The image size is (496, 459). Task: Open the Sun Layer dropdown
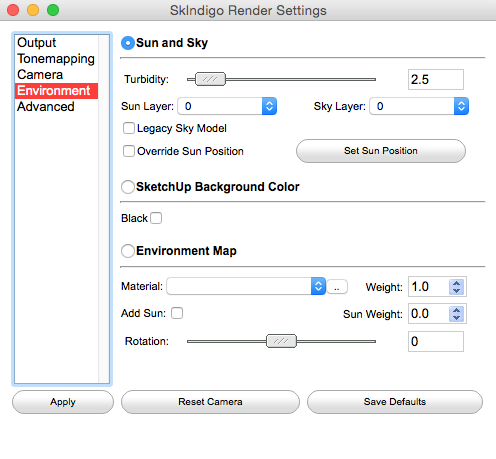click(227, 106)
